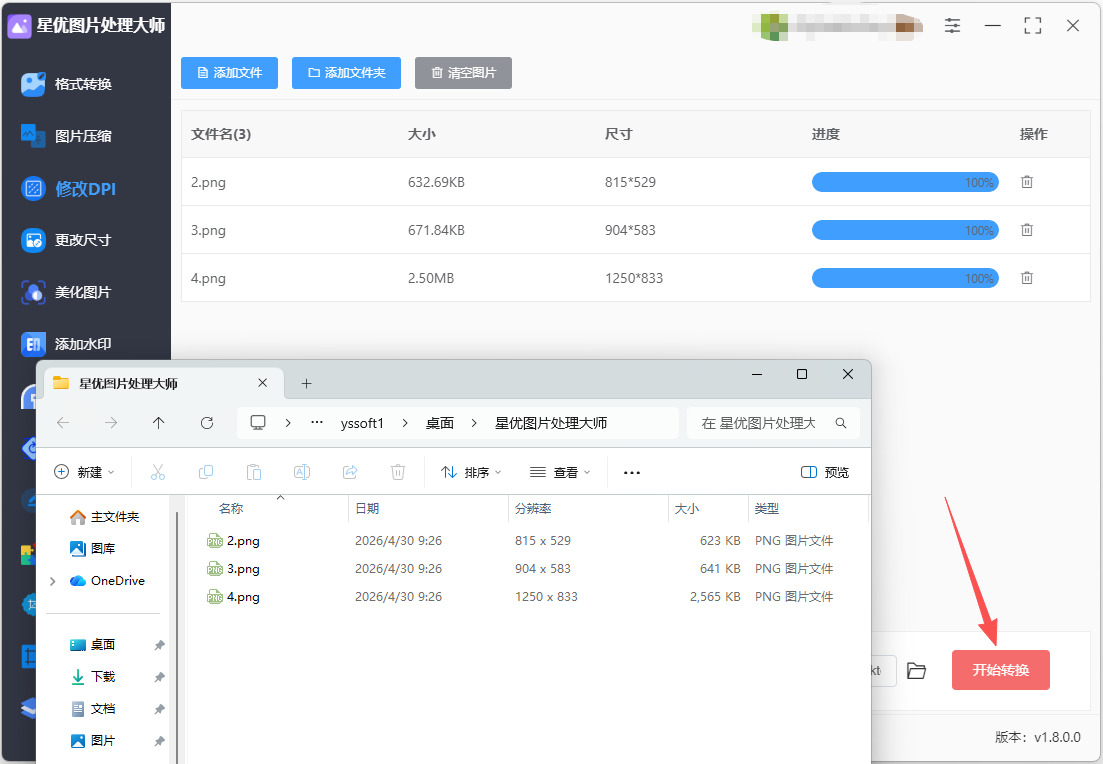1103x764 pixels.
Task: Delete the 4.png row in image list
Action: (x=1027, y=278)
